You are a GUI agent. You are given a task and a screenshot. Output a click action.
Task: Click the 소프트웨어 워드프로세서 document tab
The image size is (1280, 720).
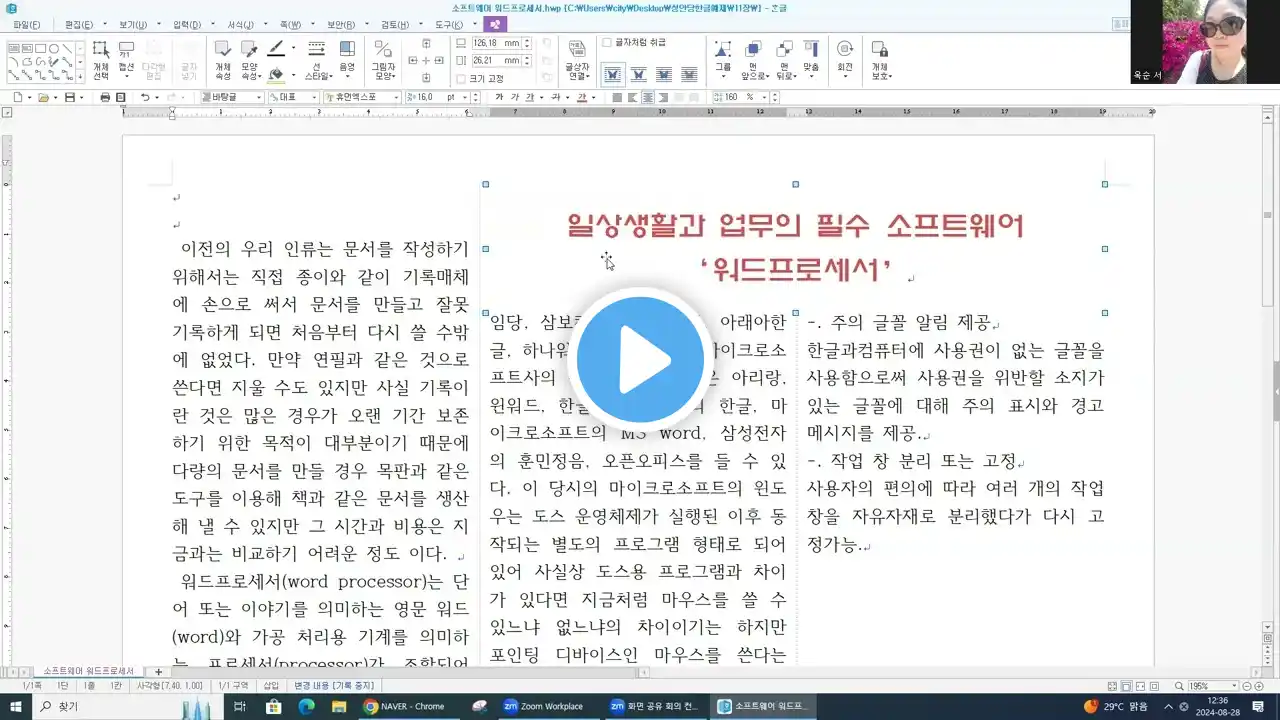click(x=88, y=671)
